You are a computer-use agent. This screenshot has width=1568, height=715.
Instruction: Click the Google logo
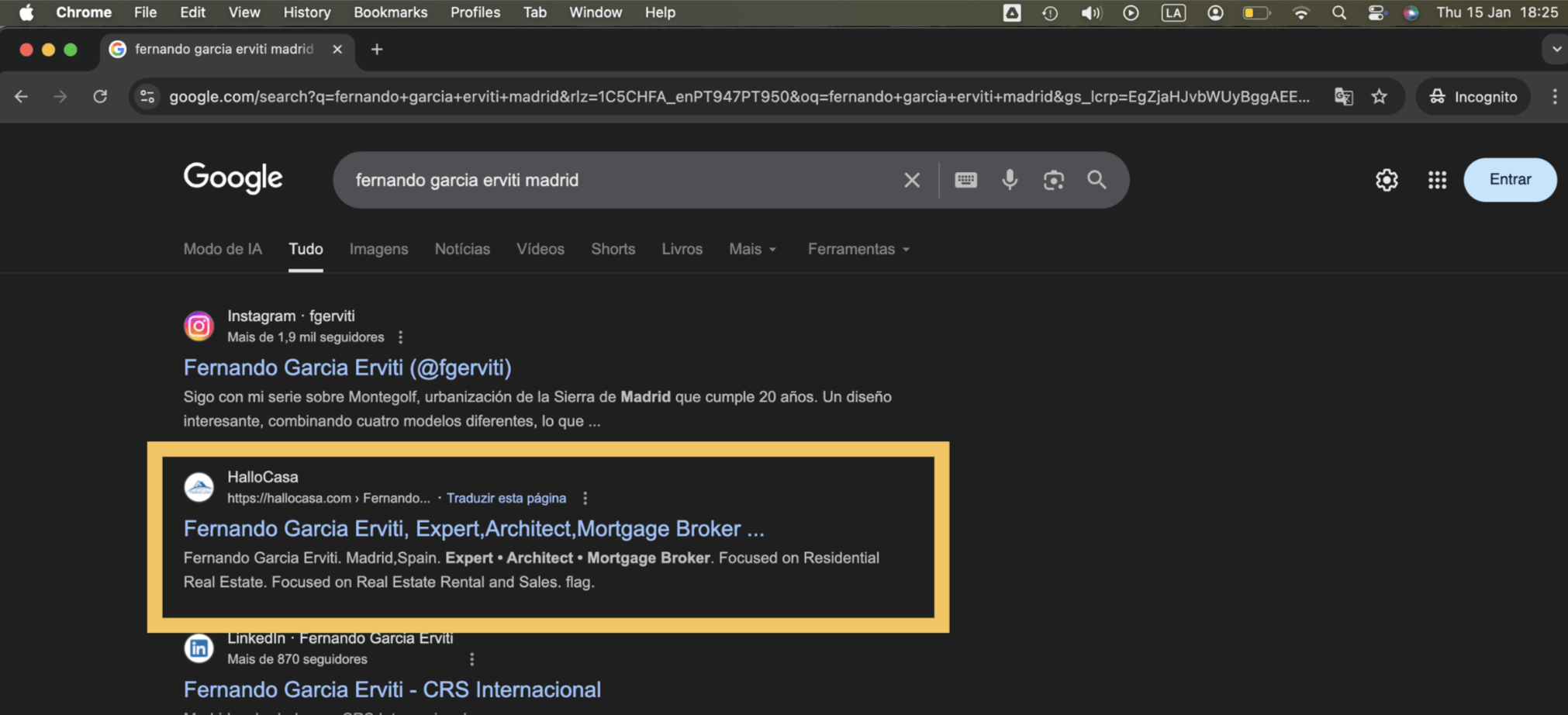[233, 178]
